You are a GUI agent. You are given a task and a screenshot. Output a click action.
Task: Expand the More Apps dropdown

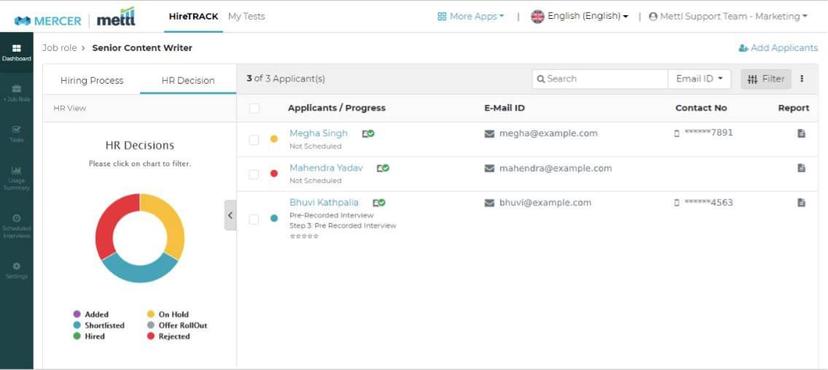(471, 16)
